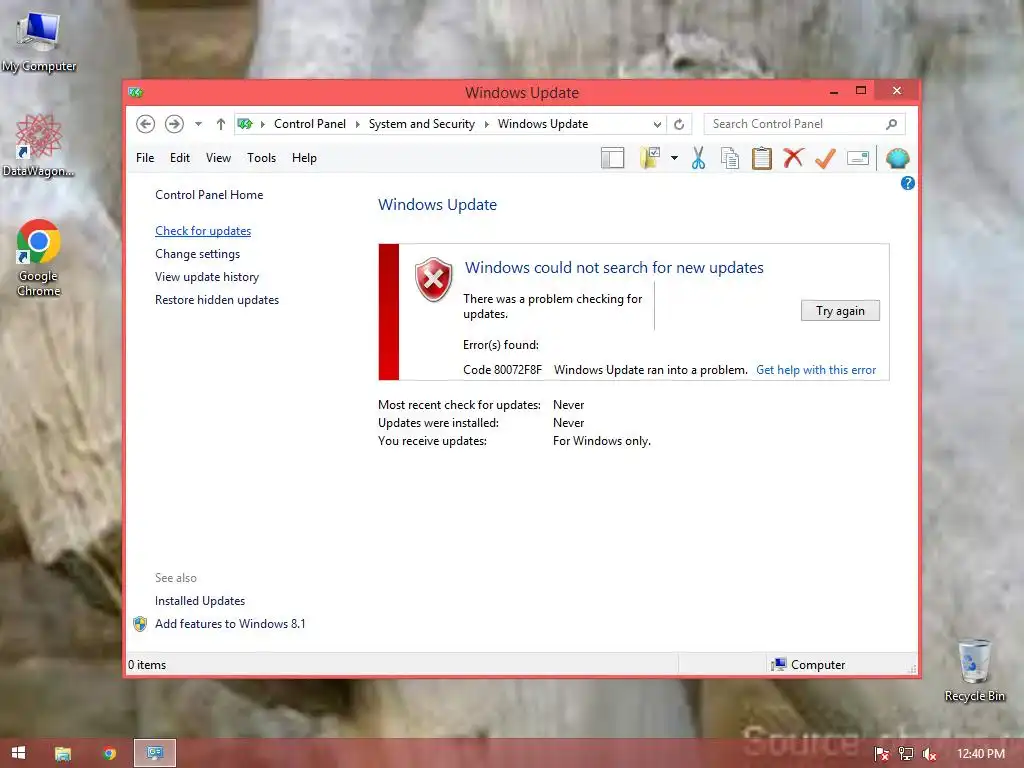Open the recent locations dropdown arrow
The image size is (1024, 768).
pos(198,124)
